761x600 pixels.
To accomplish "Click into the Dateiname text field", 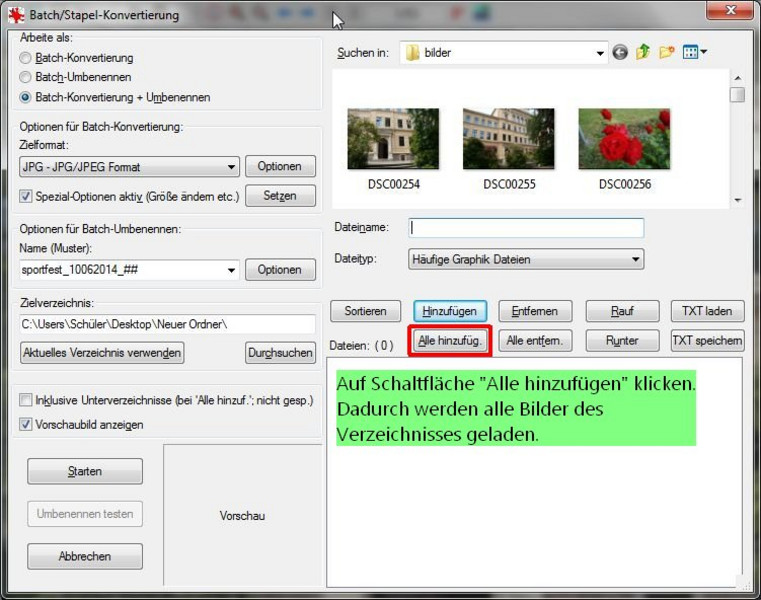I will click(526, 228).
